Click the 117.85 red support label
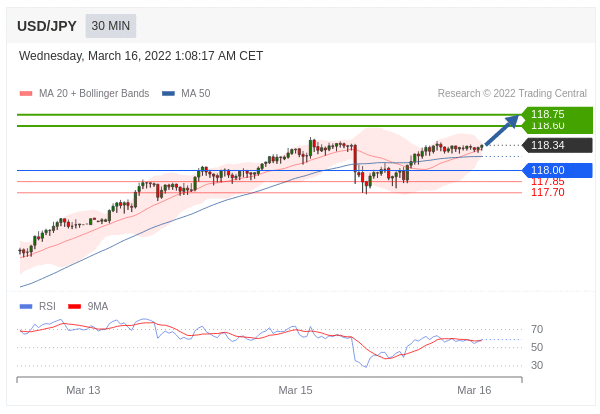 (548, 182)
